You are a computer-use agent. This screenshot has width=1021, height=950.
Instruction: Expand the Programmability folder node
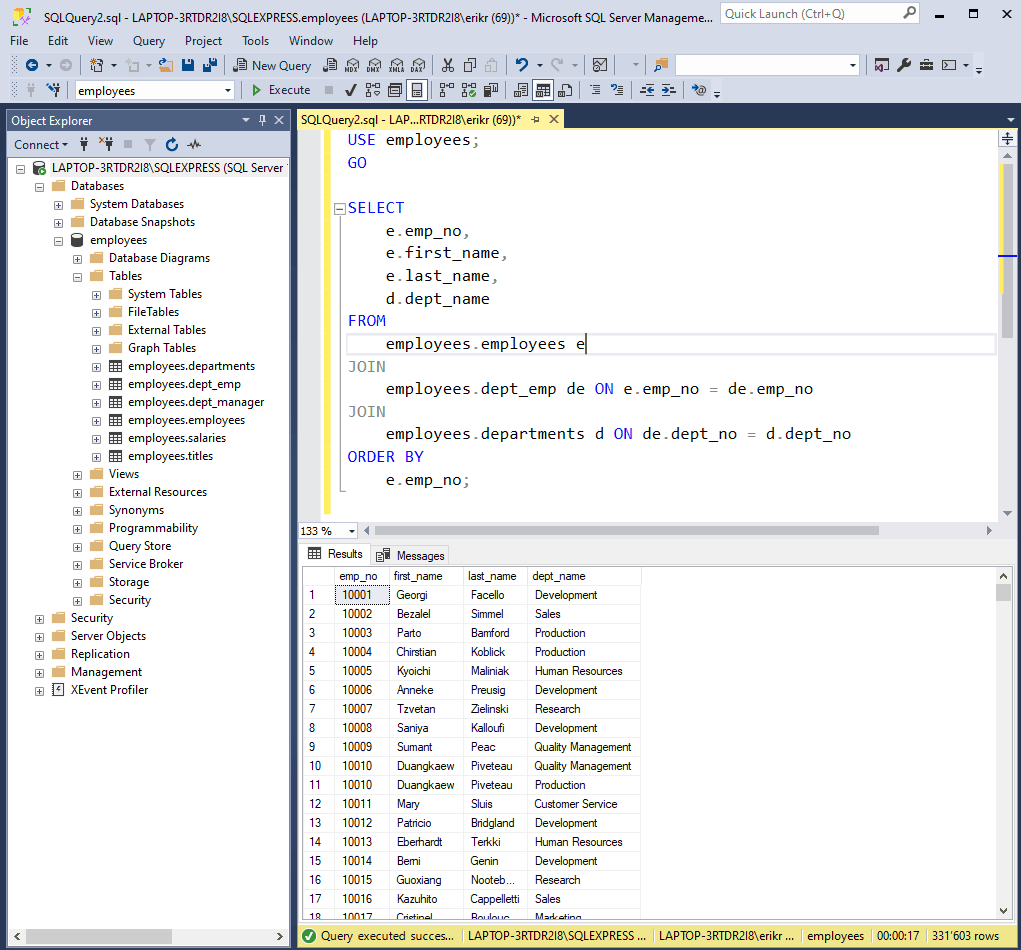(x=77, y=529)
